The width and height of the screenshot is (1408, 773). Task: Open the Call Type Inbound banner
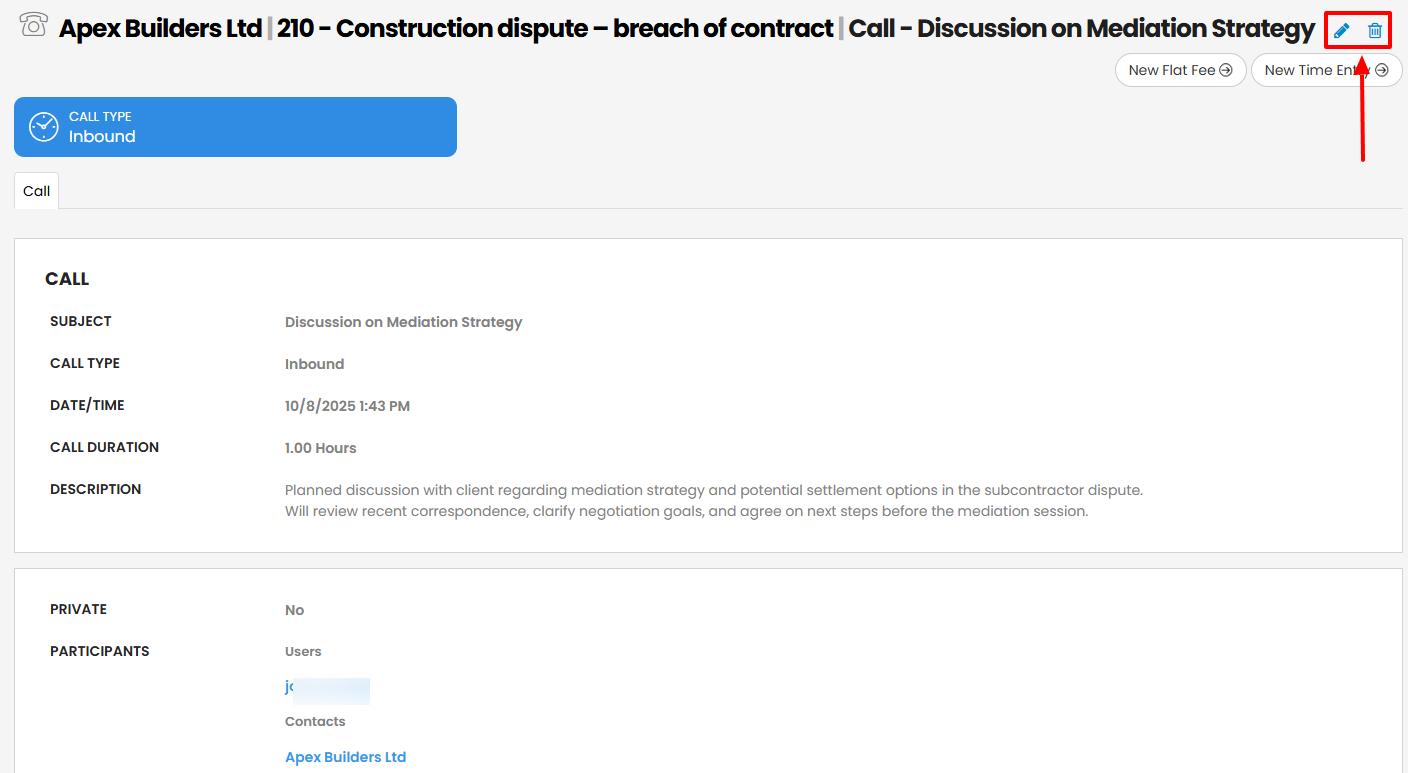235,126
